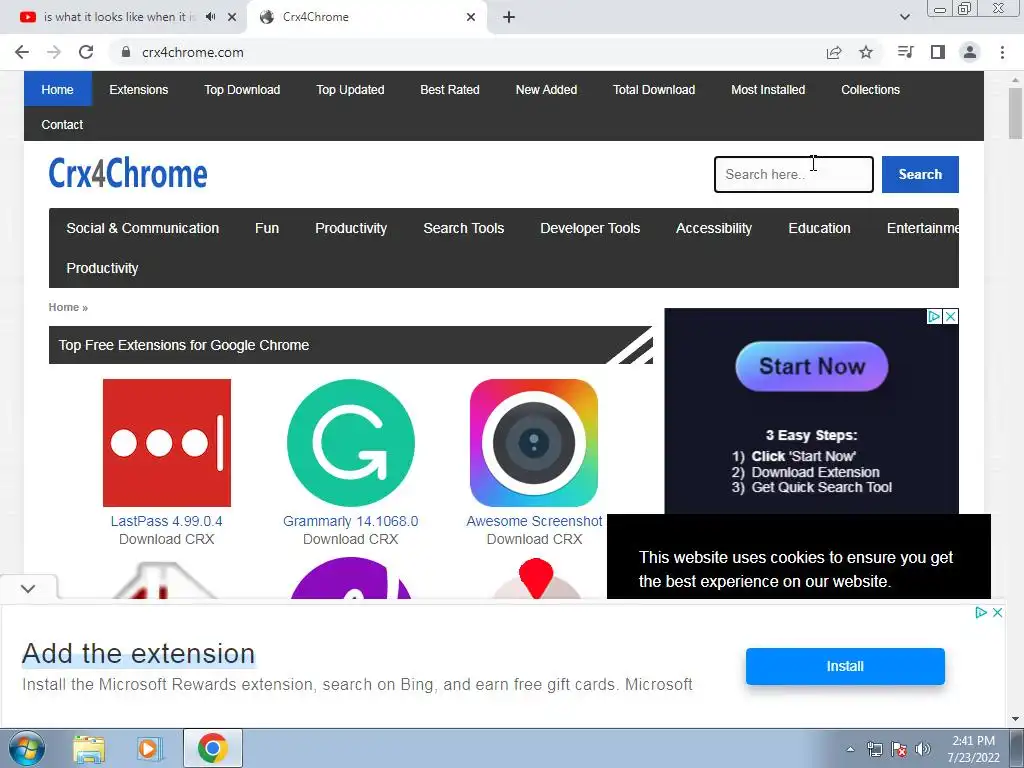This screenshot has width=1024, height=768.
Task: Open the Awesome Screenshot title link
Action: click(534, 521)
